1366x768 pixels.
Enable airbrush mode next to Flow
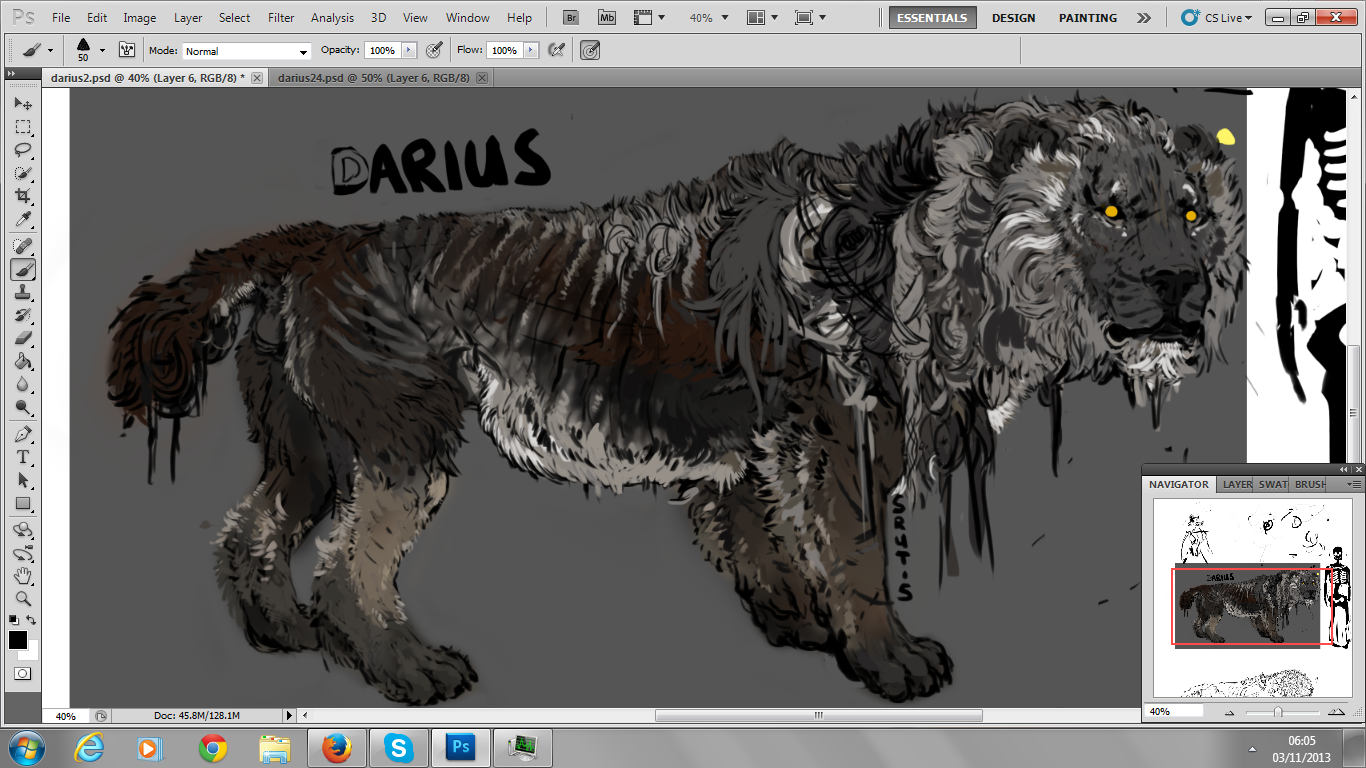557,50
